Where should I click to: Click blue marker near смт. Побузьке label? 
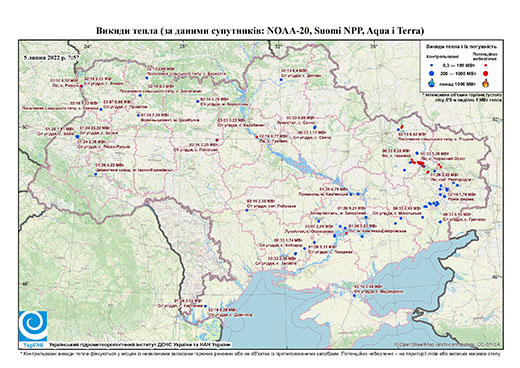[247, 210]
